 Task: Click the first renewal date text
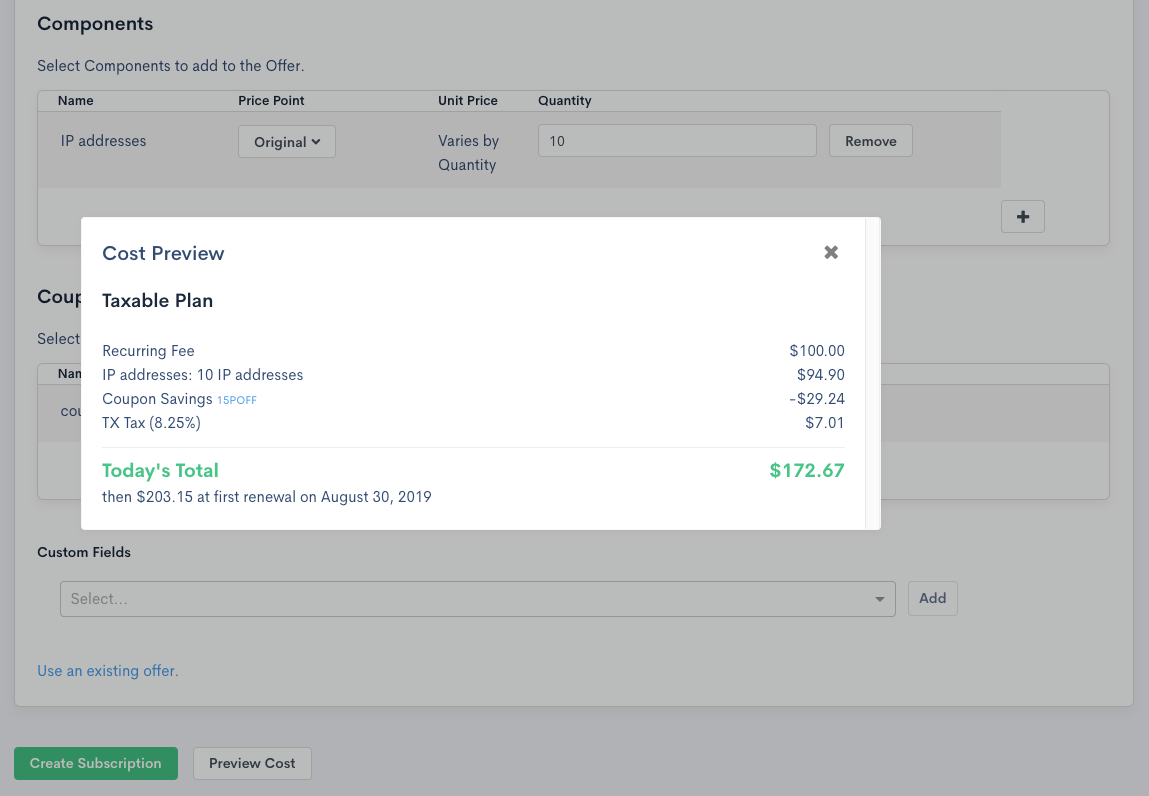coord(267,497)
